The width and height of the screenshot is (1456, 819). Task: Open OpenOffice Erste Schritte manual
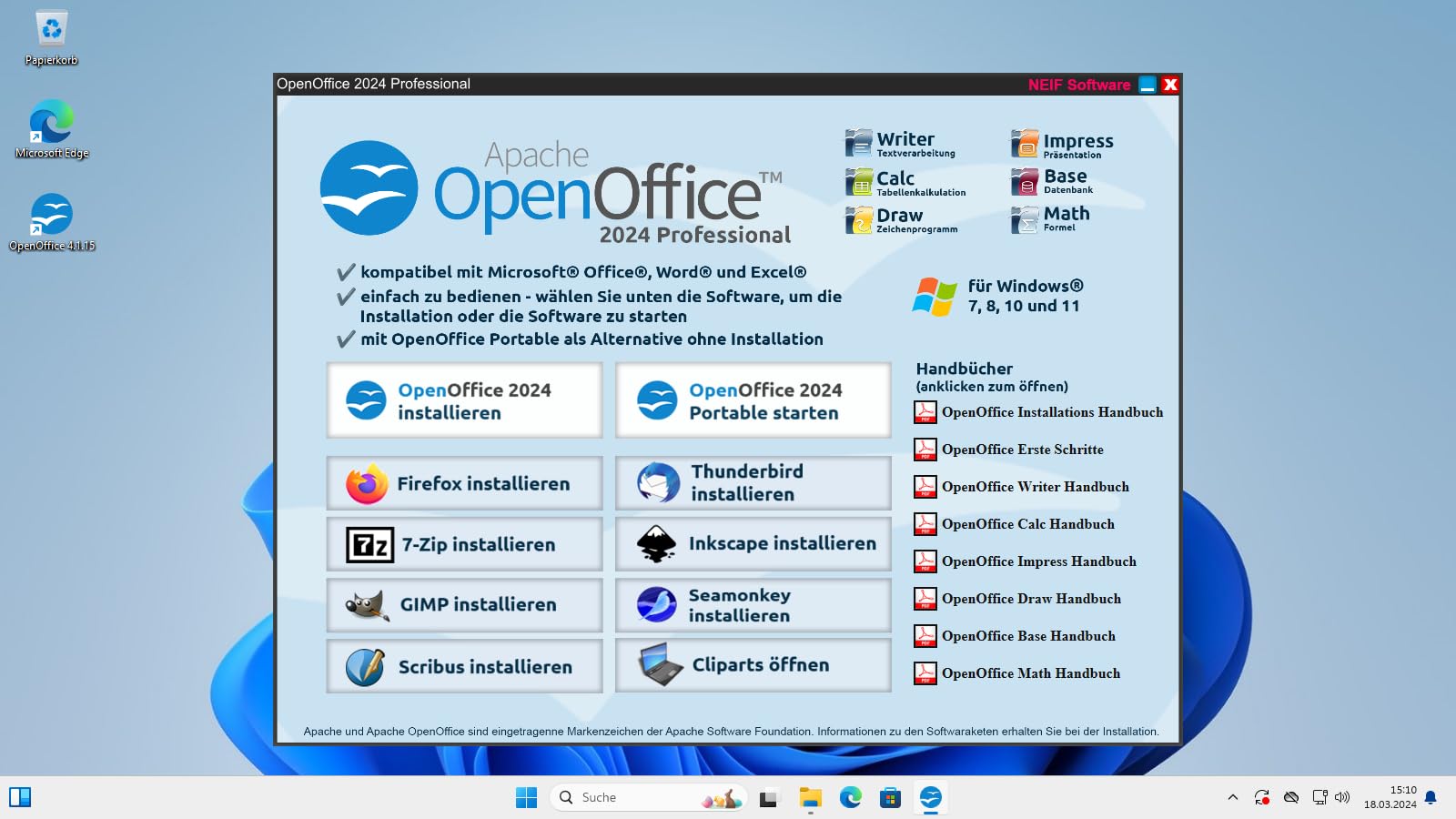click(x=1022, y=450)
